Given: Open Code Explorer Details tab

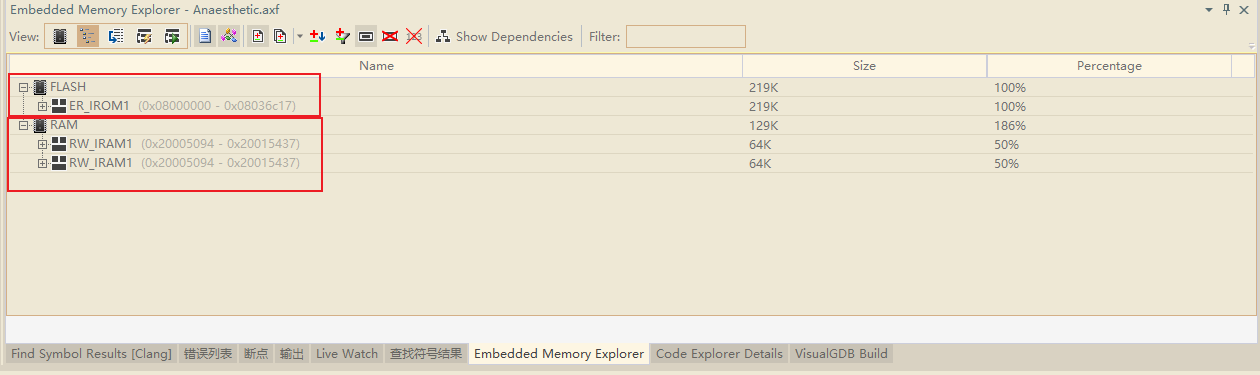Looking at the screenshot, I should (719, 354).
